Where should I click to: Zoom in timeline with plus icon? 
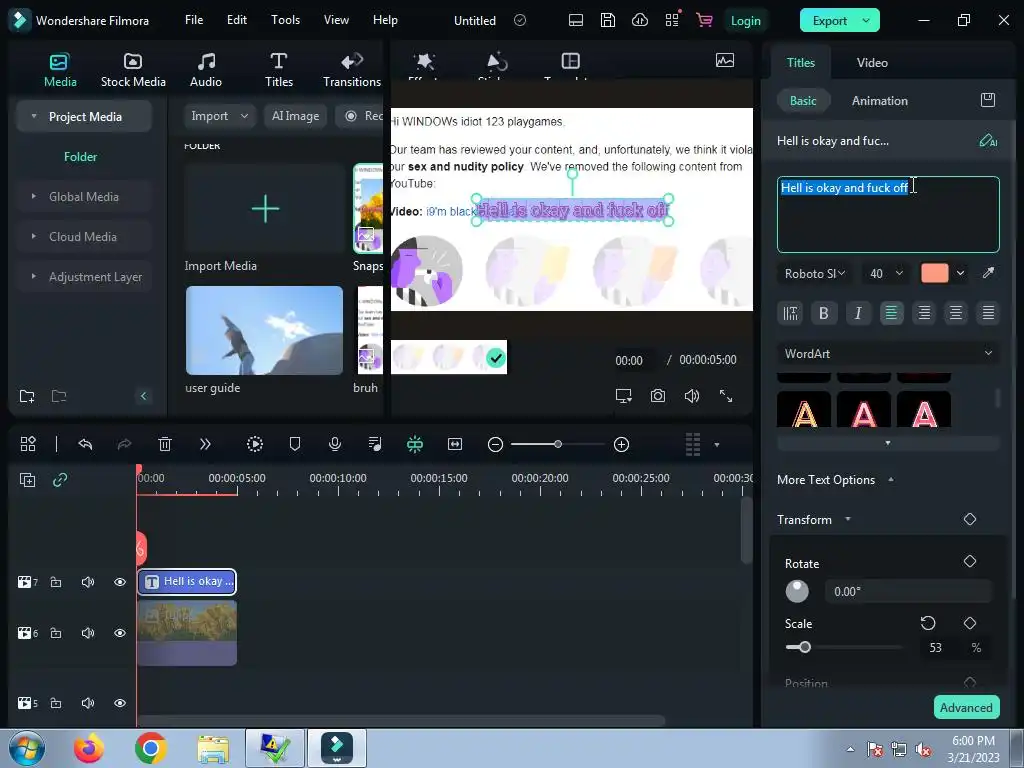(x=622, y=445)
